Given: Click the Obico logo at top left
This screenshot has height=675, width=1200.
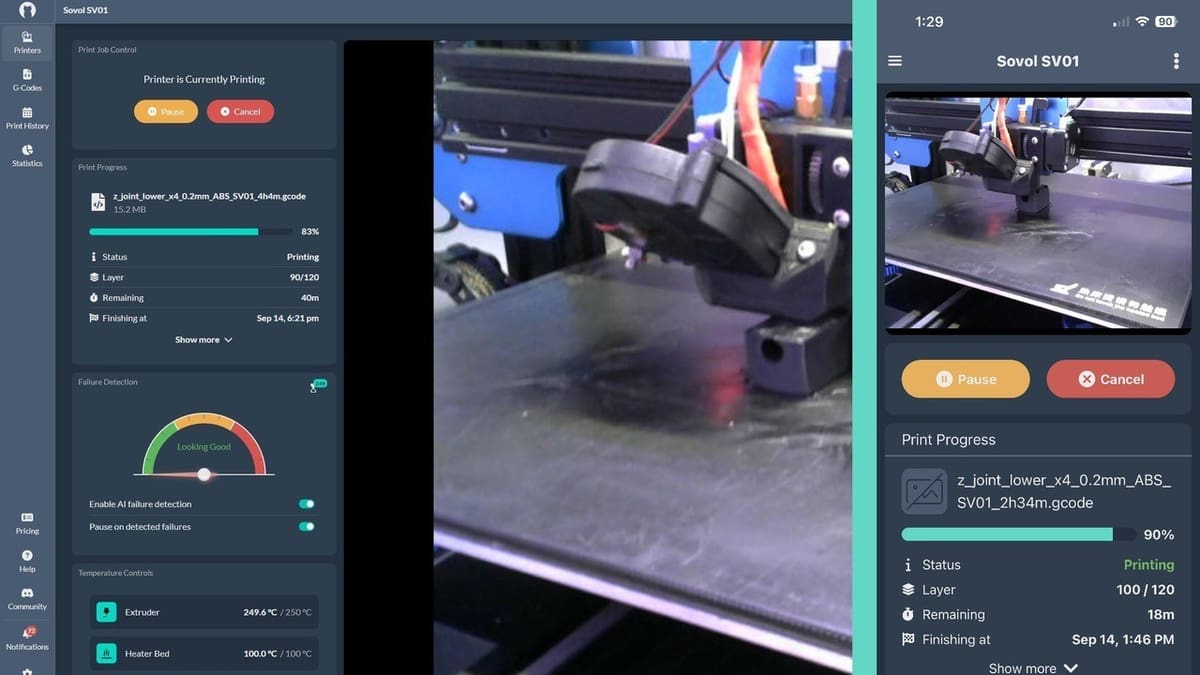Looking at the screenshot, I should 27,10.
